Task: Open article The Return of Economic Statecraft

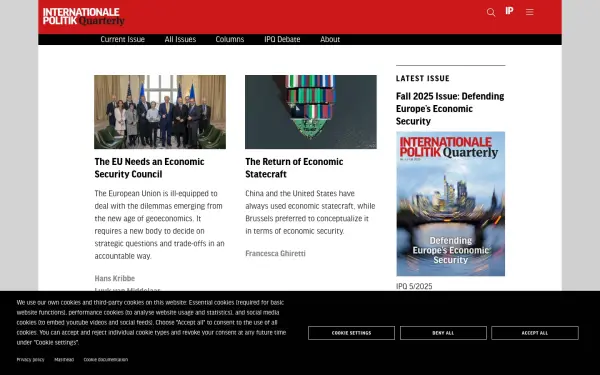Action: (x=294, y=168)
